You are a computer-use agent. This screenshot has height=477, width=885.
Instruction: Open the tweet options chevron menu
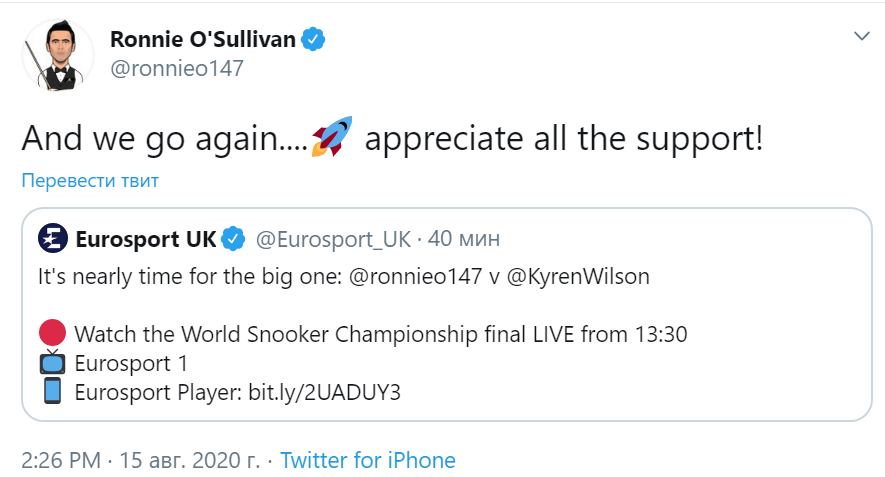click(x=861, y=37)
